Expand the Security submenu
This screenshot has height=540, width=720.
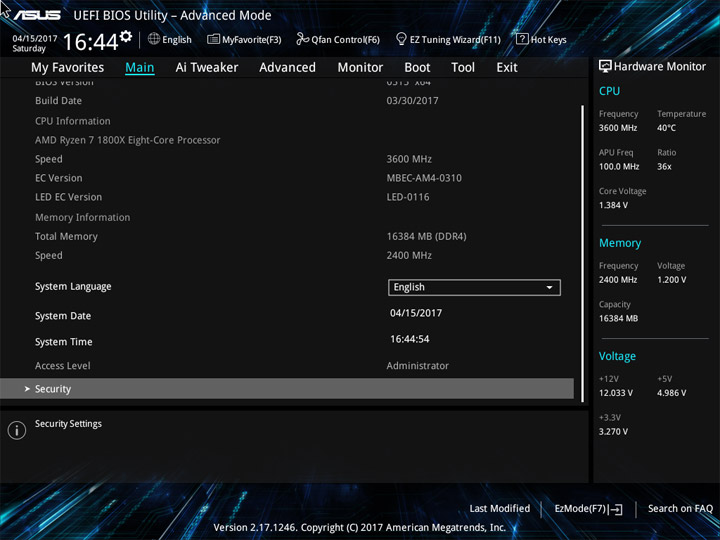pyautogui.click(x=287, y=388)
